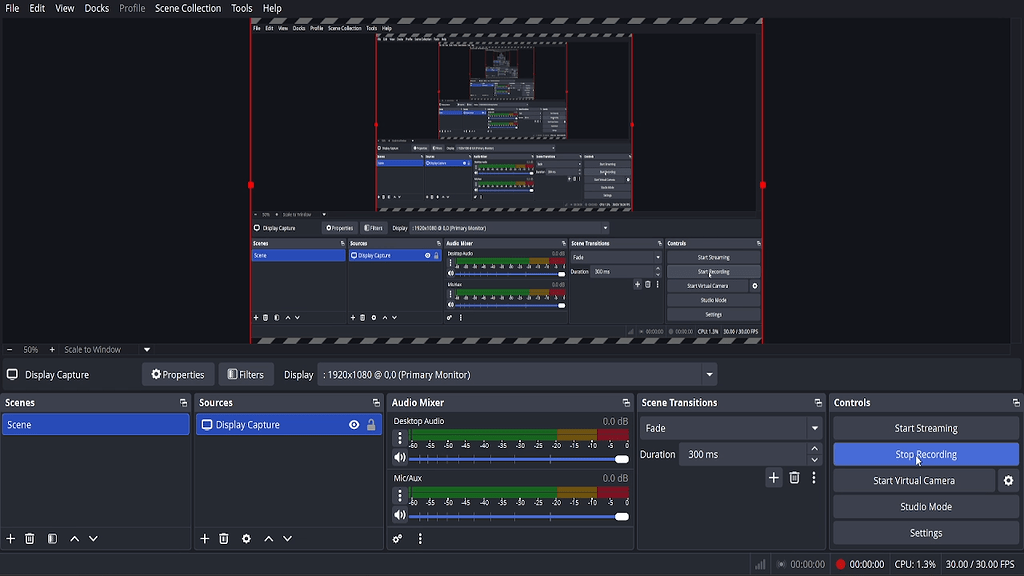The height and width of the screenshot is (576, 1024).
Task: Toggle lock on Display Capture source
Action: click(x=371, y=425)
